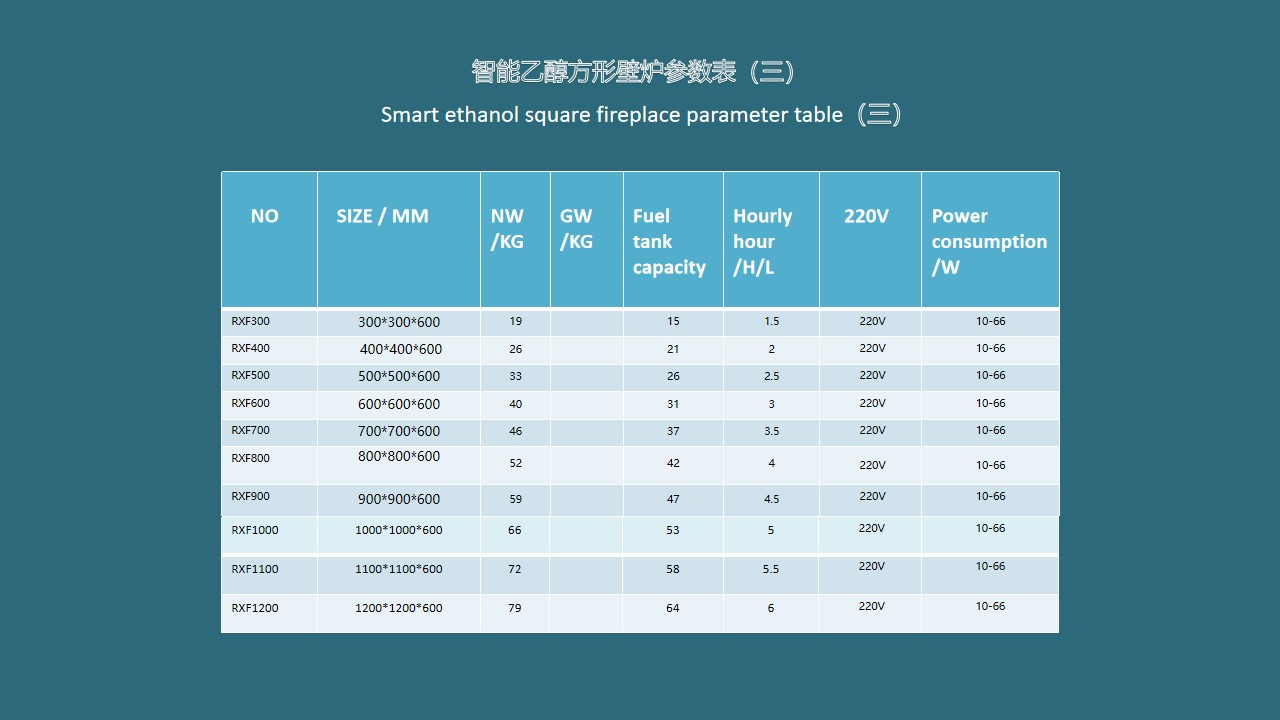Select the fuel tank capacity value '42'

point(673,463)
